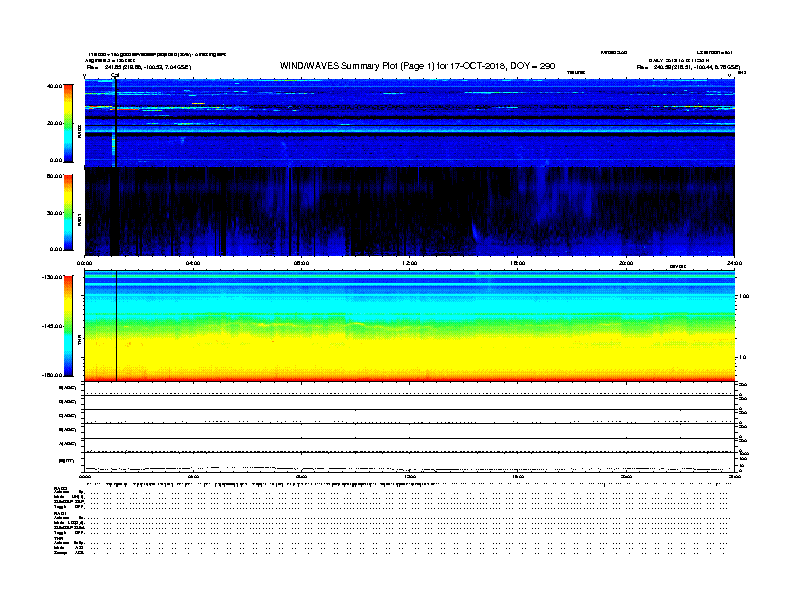Click the RAD1 color scale bar
Viewport: 792px width, 612px height.
click(68, 213)
